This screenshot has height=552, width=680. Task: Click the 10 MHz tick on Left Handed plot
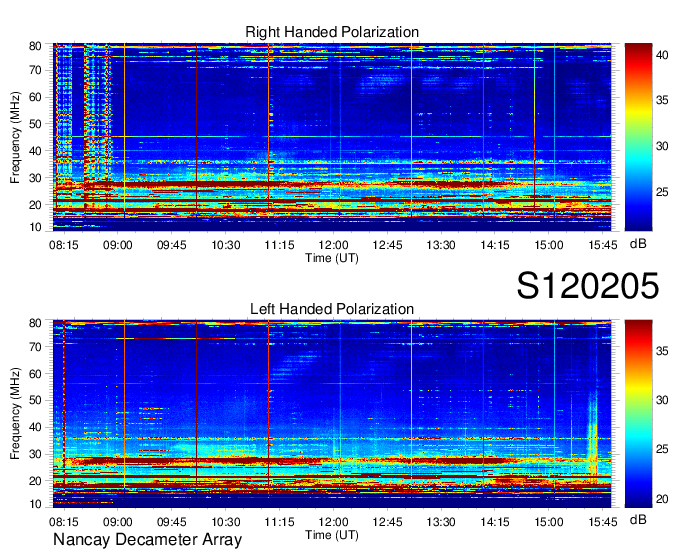(35, 505)
